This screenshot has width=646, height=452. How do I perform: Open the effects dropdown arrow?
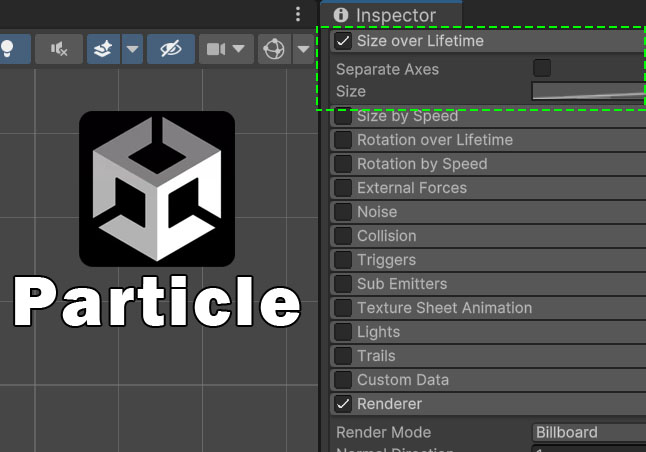[132, 49]
